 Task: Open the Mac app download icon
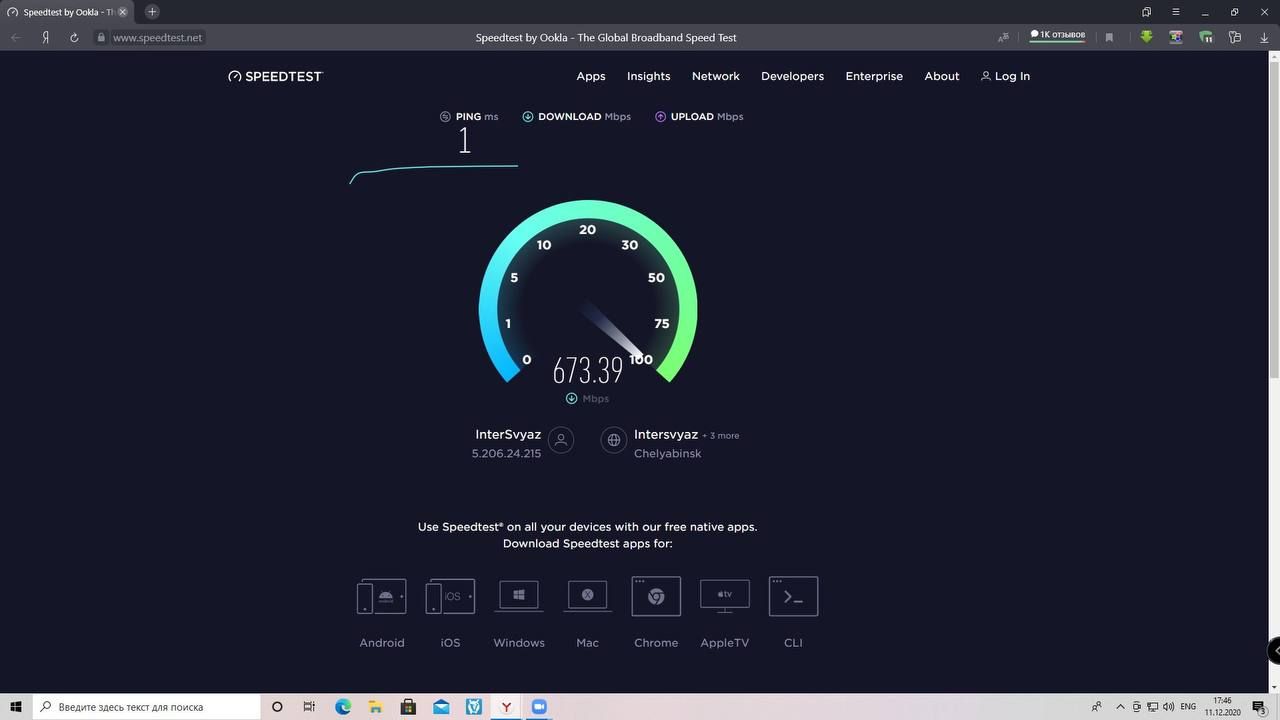588,596
